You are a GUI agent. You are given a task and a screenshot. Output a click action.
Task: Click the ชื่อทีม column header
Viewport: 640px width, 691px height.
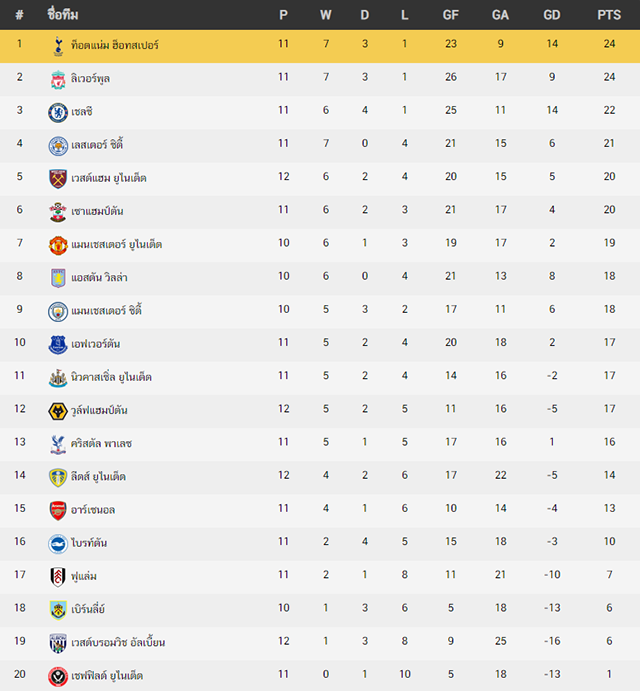click(x=63, y=15)
